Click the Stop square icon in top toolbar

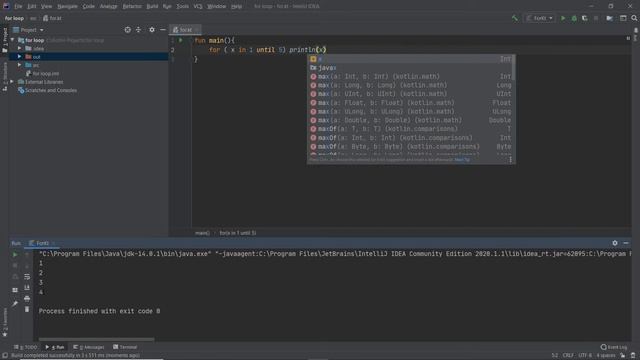coord(596,18)
